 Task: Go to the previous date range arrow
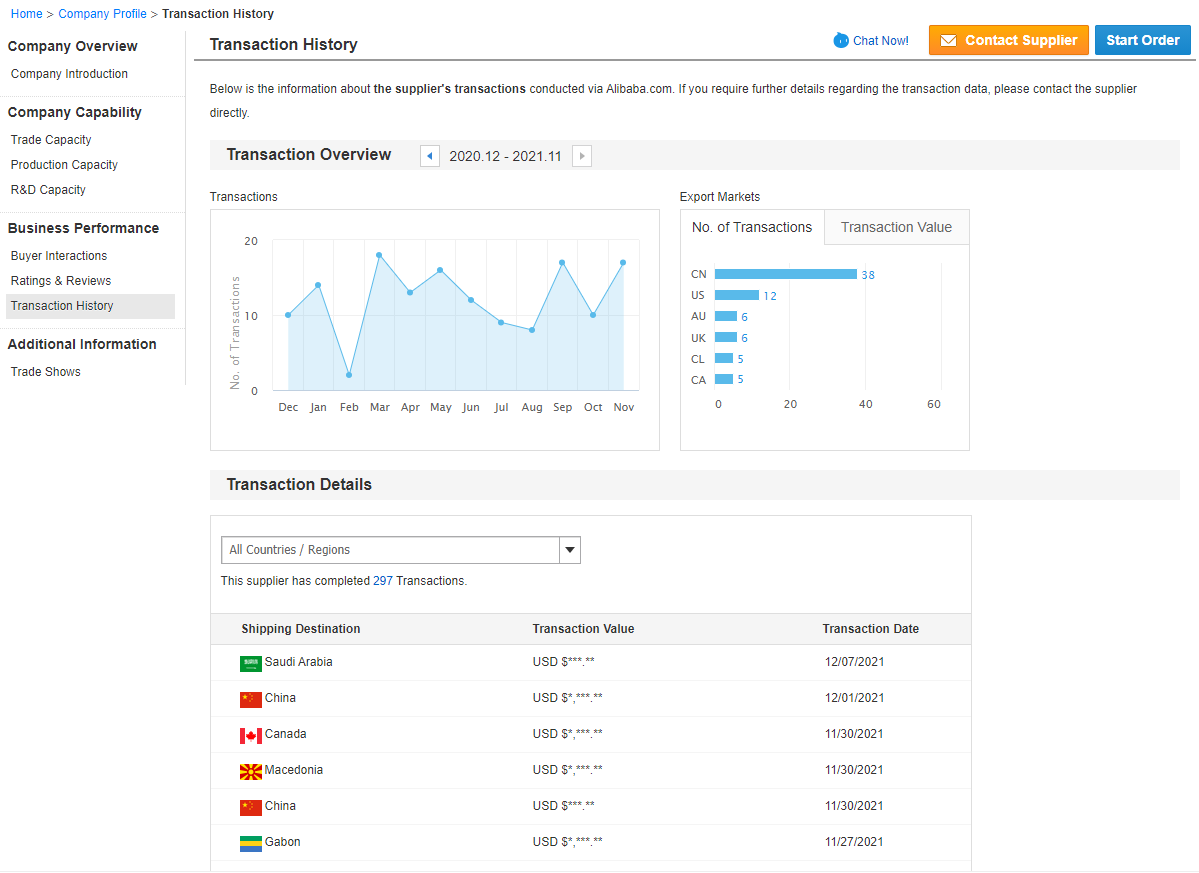tap(430, 156)
